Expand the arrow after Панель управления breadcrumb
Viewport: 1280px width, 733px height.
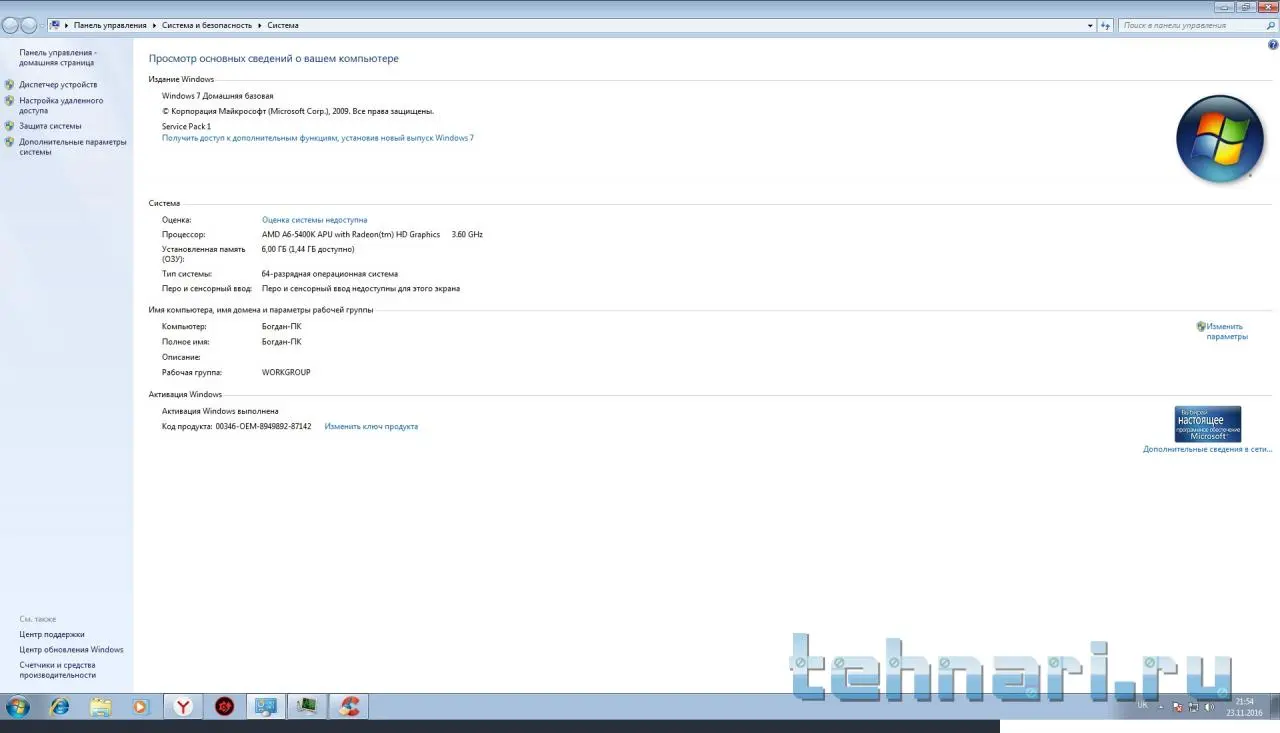(x=154, y=25)
